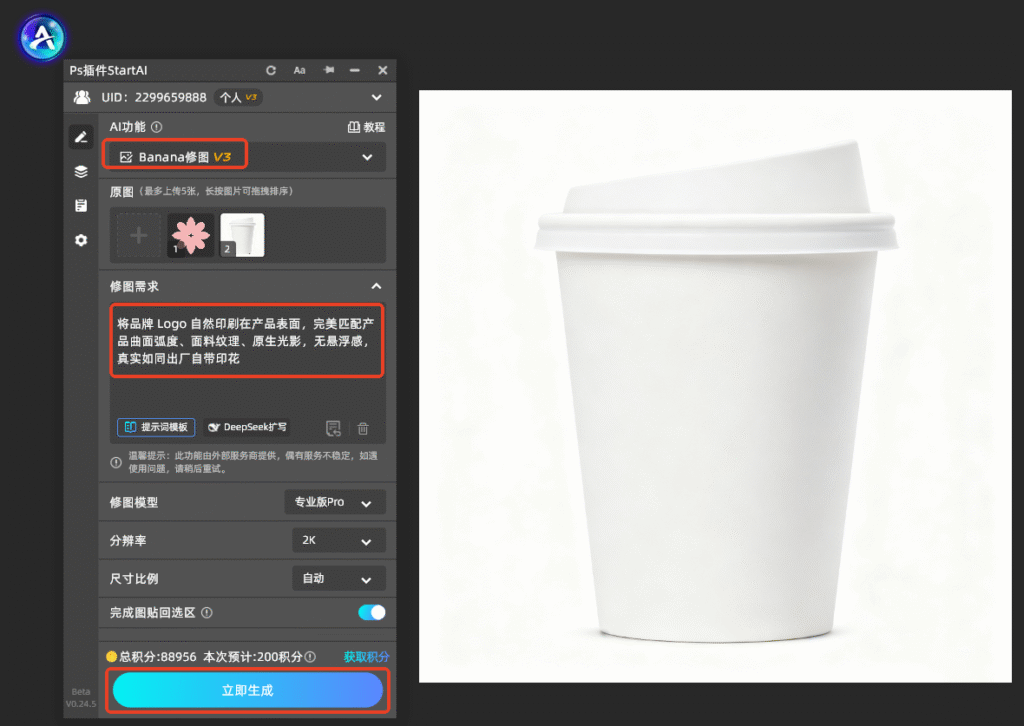Click the Aa font size icon

tap(299, 71)
